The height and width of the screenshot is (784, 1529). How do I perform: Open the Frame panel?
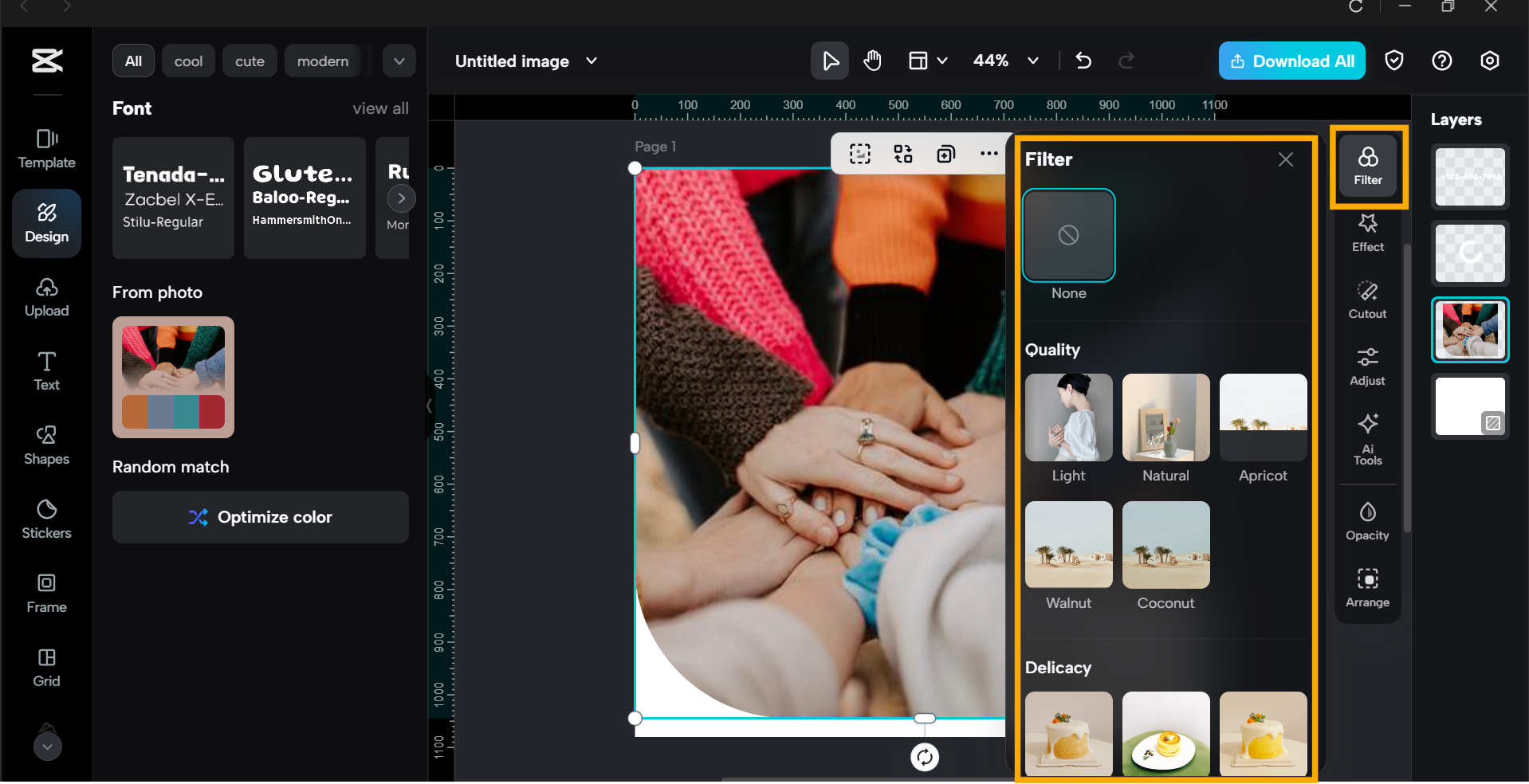pyautogui.click(x=47, y=594)
